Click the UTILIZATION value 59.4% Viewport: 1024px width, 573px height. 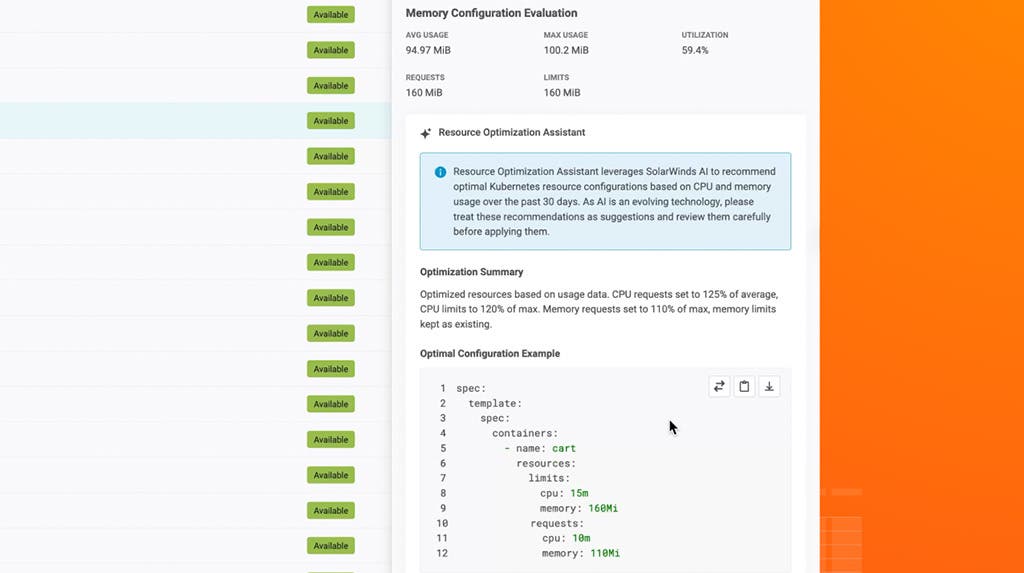[x=695, y=50]
